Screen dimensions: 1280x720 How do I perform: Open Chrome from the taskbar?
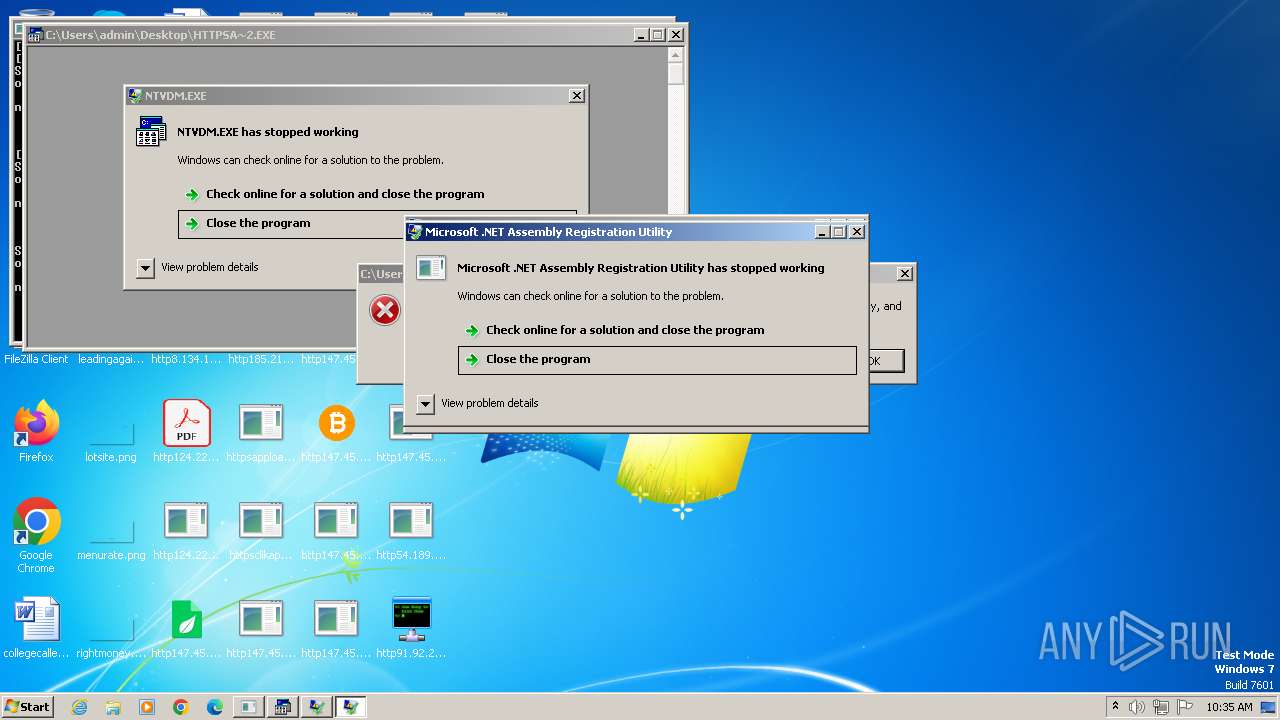point(181,707)
